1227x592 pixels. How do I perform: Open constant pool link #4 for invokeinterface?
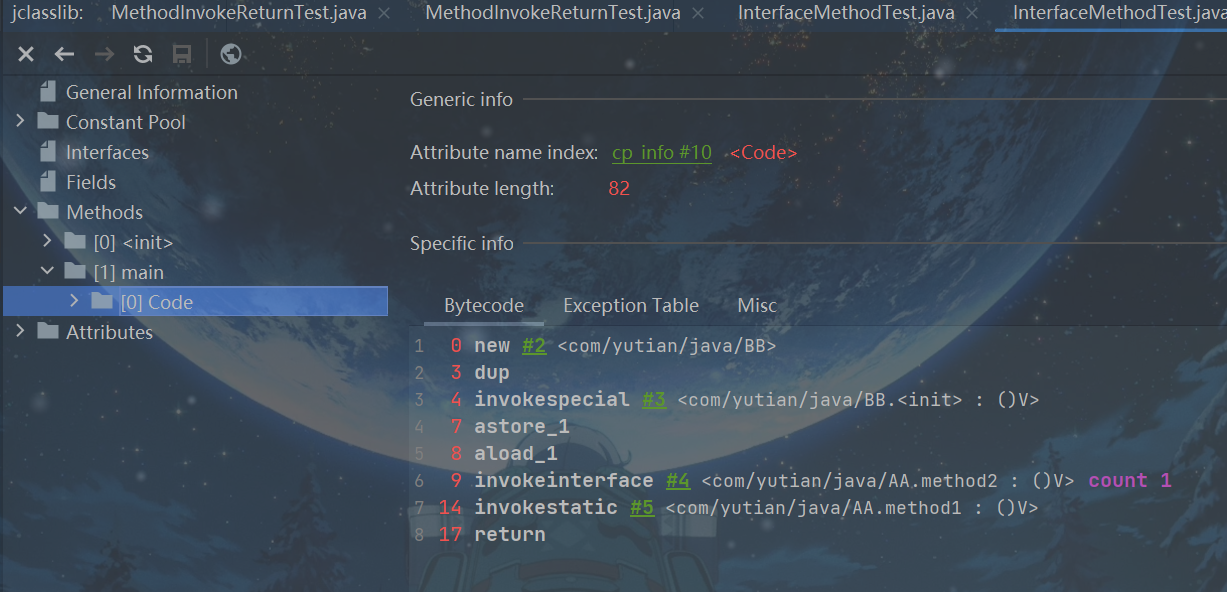coord(677,481)
